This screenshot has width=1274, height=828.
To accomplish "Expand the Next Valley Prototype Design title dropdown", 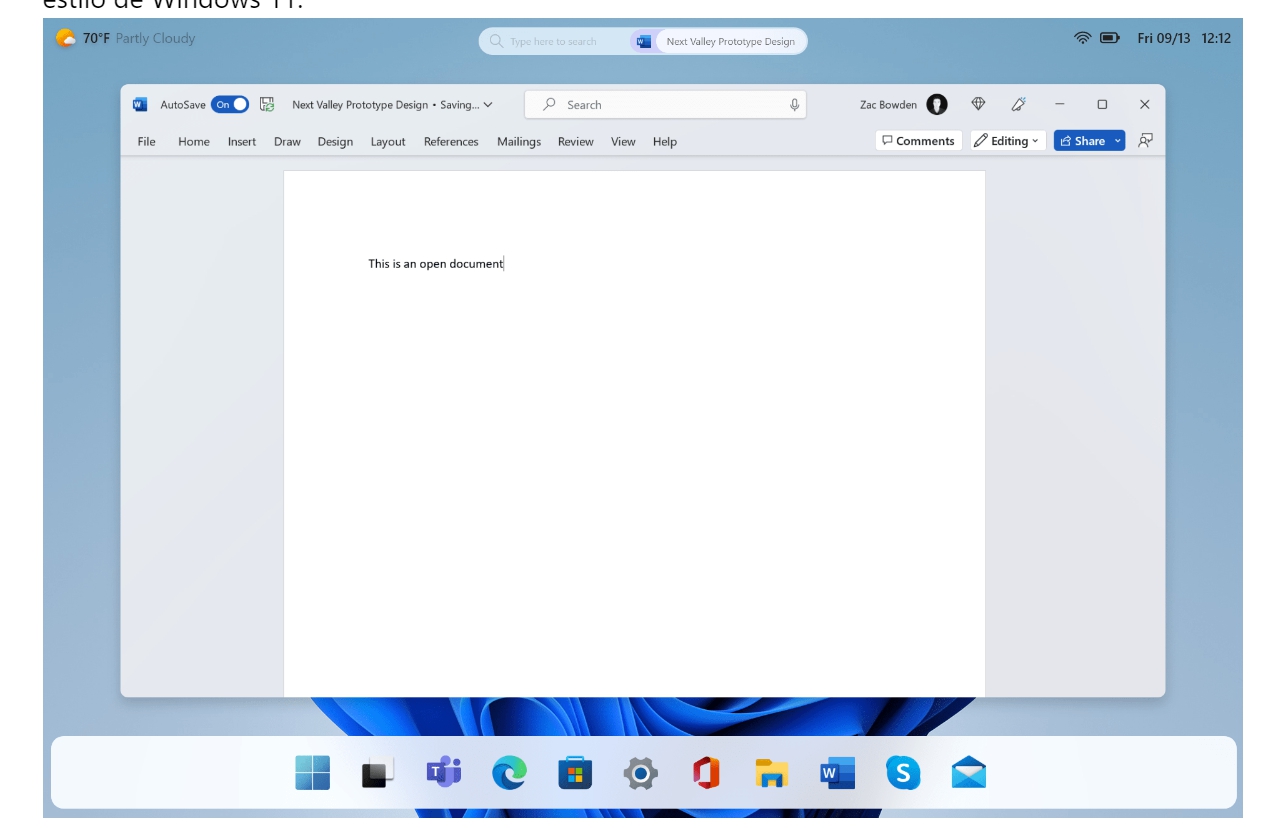I will point(487,104).
